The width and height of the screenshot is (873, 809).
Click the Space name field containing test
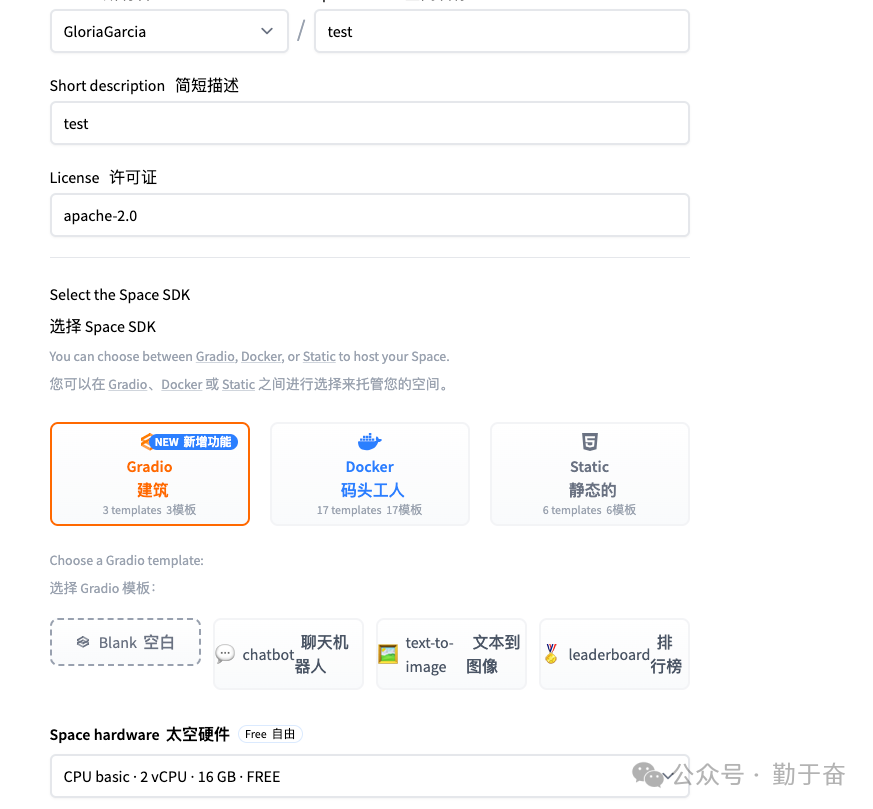tap(502, 31)
